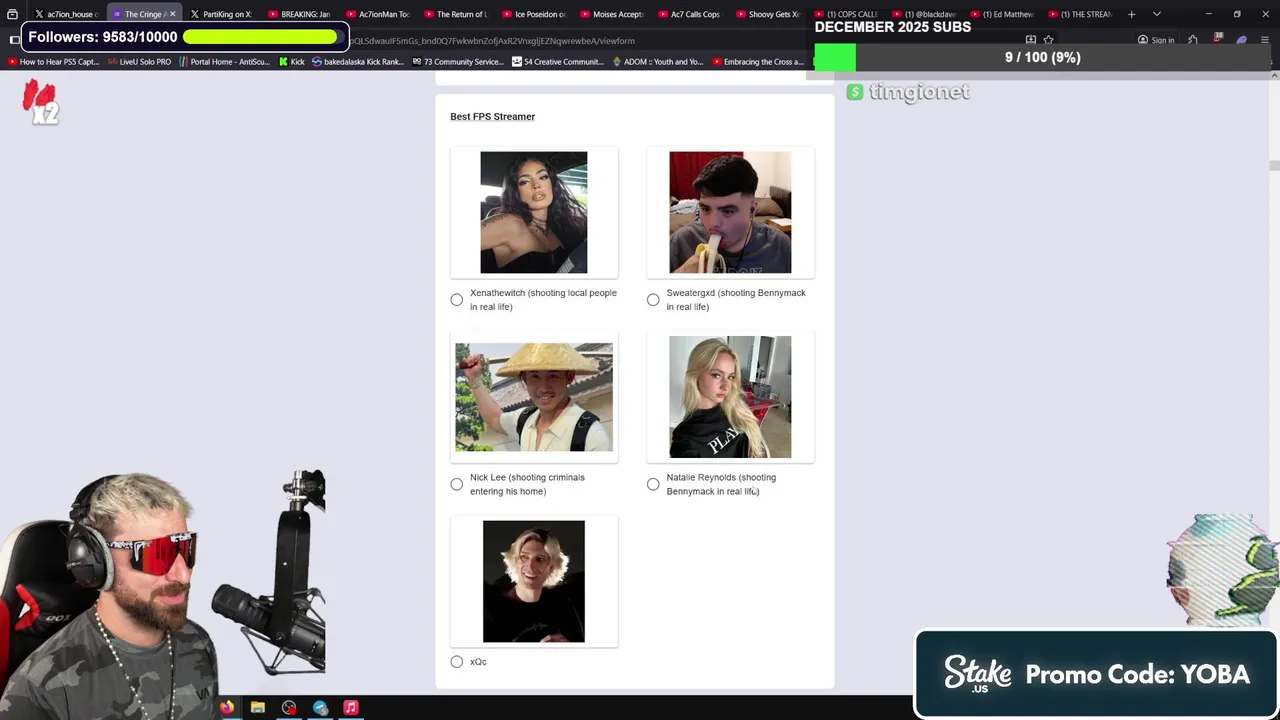Open Firefox View icon

[x=12, y=14]
